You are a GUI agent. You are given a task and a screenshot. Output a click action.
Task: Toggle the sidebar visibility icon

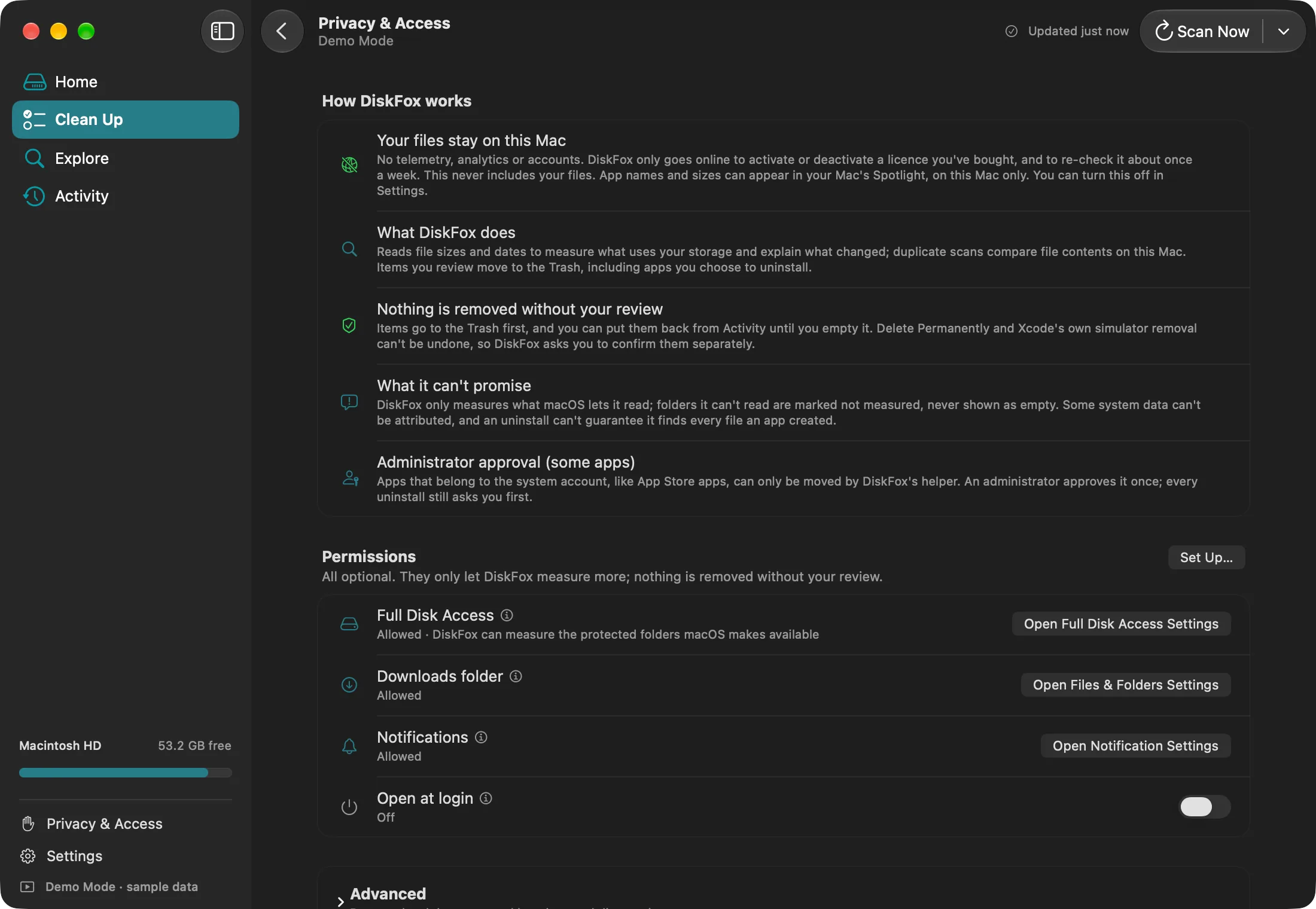tap(223, 31)
